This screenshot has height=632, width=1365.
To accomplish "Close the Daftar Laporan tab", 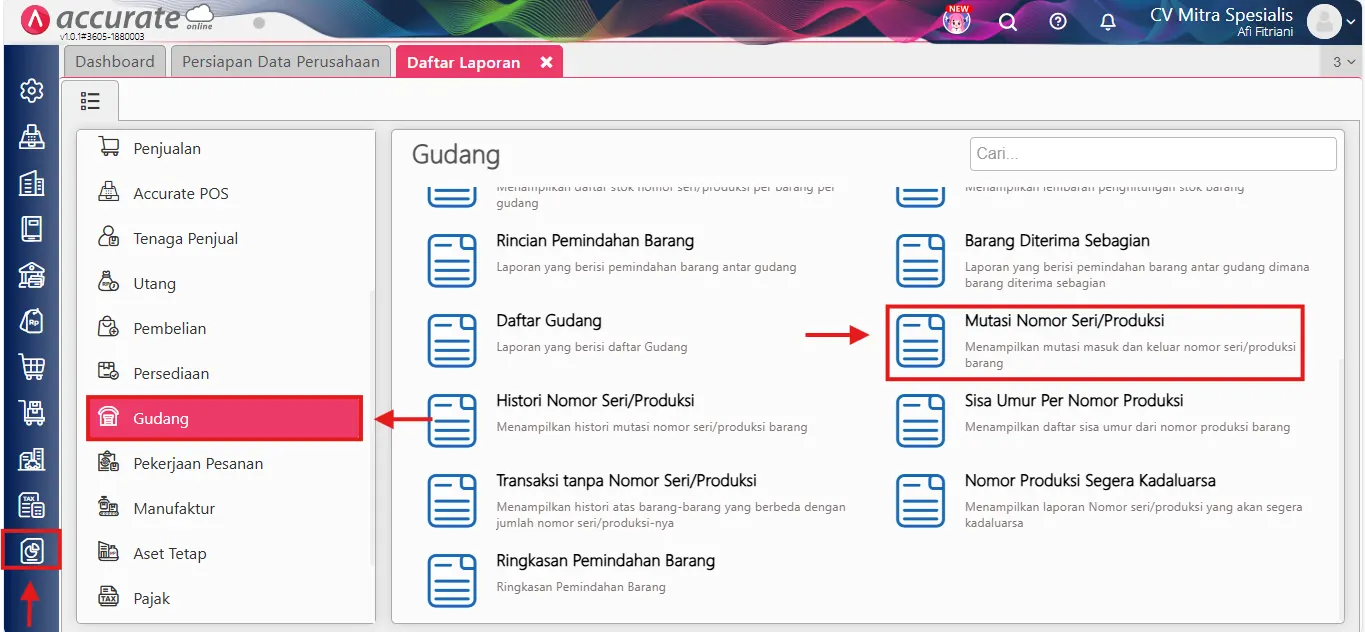I will pos(546,61).
